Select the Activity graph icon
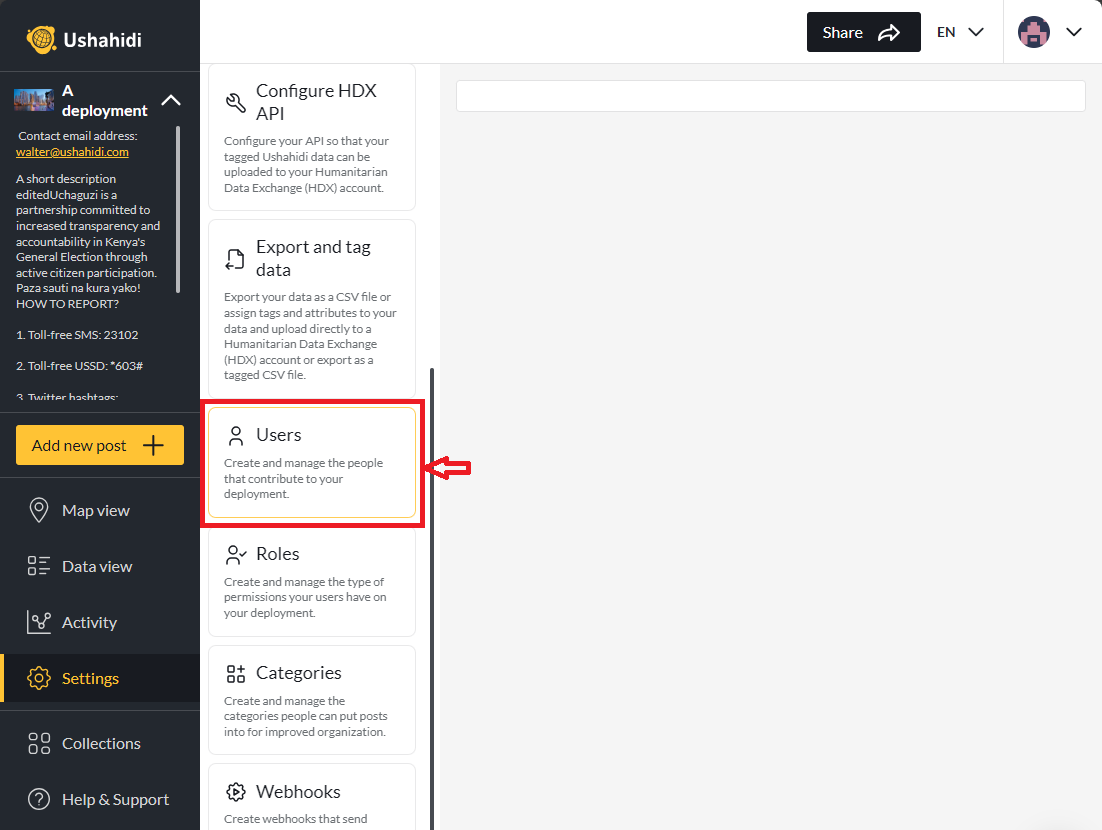The height and width of the screenshot is (830, 1102). (x=37, y=622)
